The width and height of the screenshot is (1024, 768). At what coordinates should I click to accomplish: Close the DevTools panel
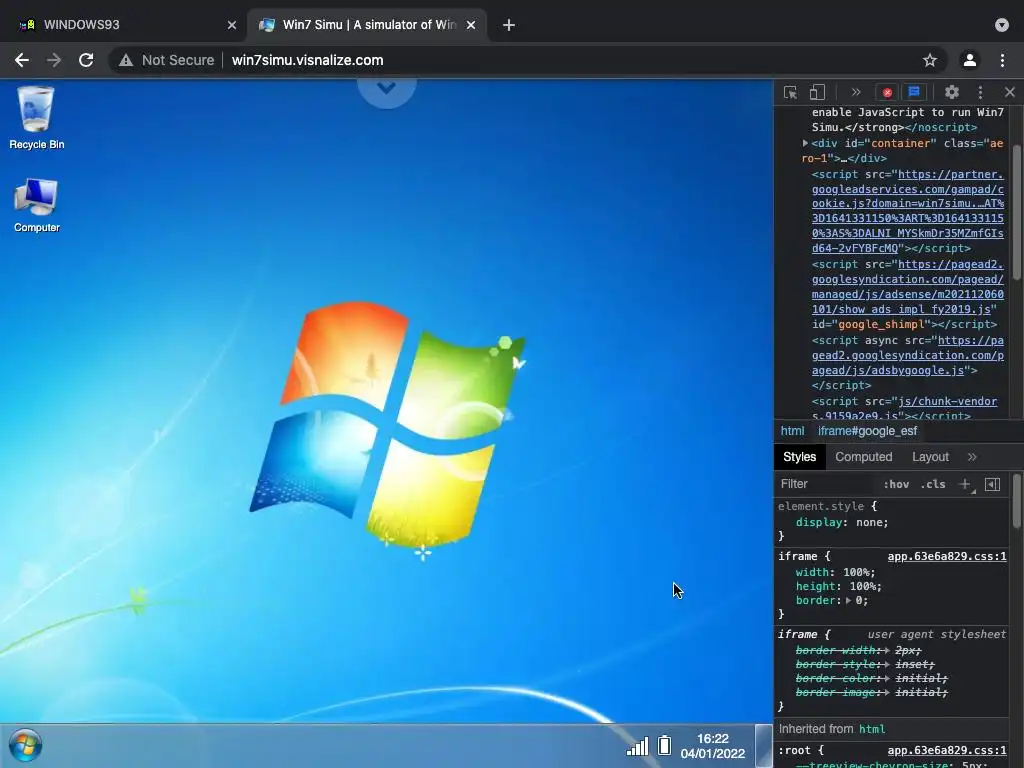[x=1010, y=92]
